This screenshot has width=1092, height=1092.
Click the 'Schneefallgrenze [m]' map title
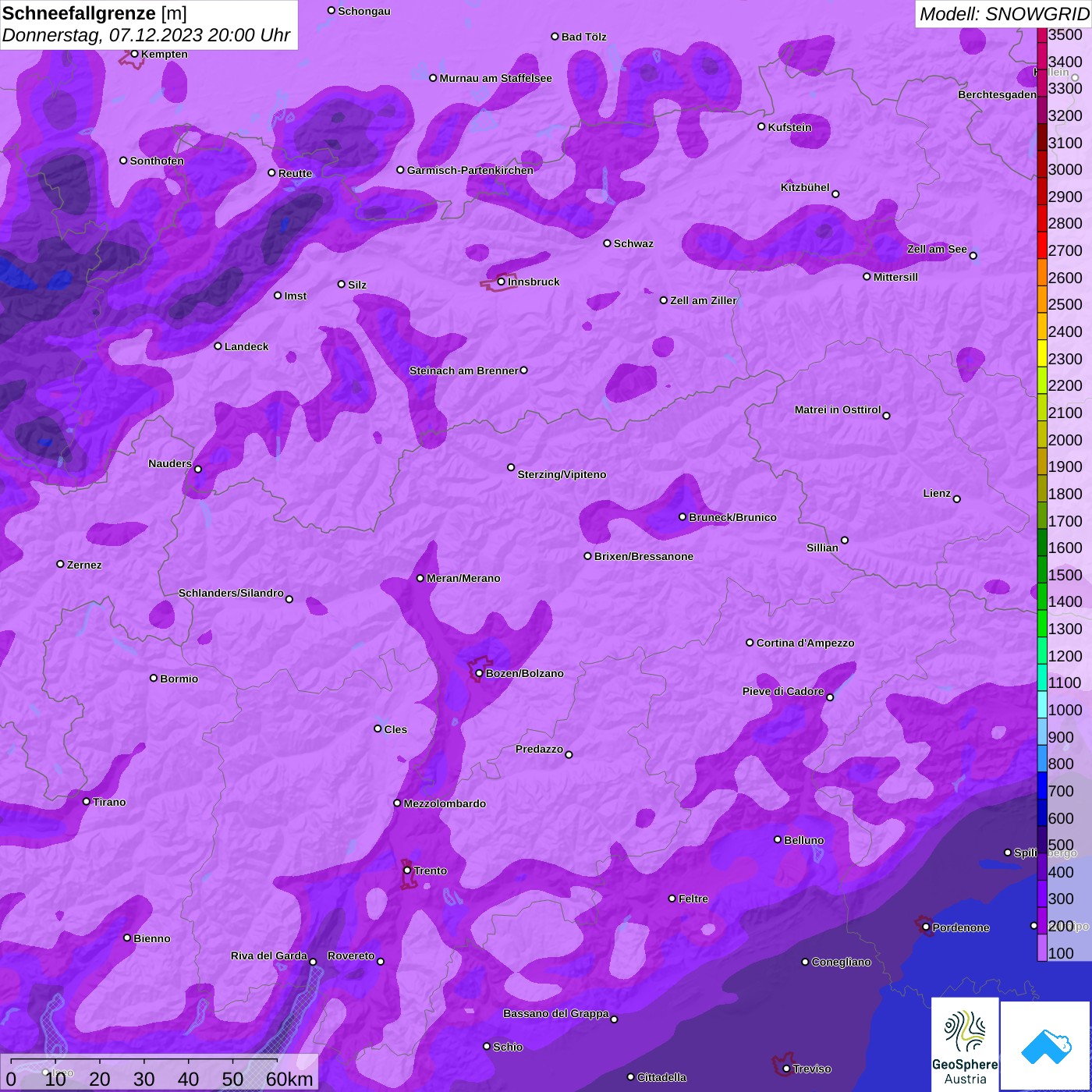coord(94,13)
